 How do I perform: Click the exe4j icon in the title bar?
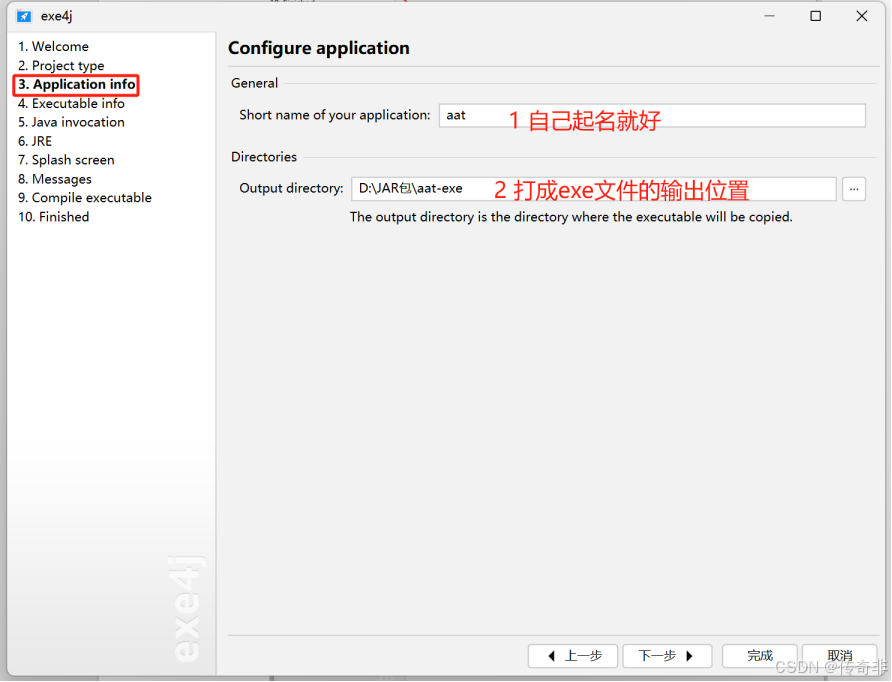[x=24, y=16]
